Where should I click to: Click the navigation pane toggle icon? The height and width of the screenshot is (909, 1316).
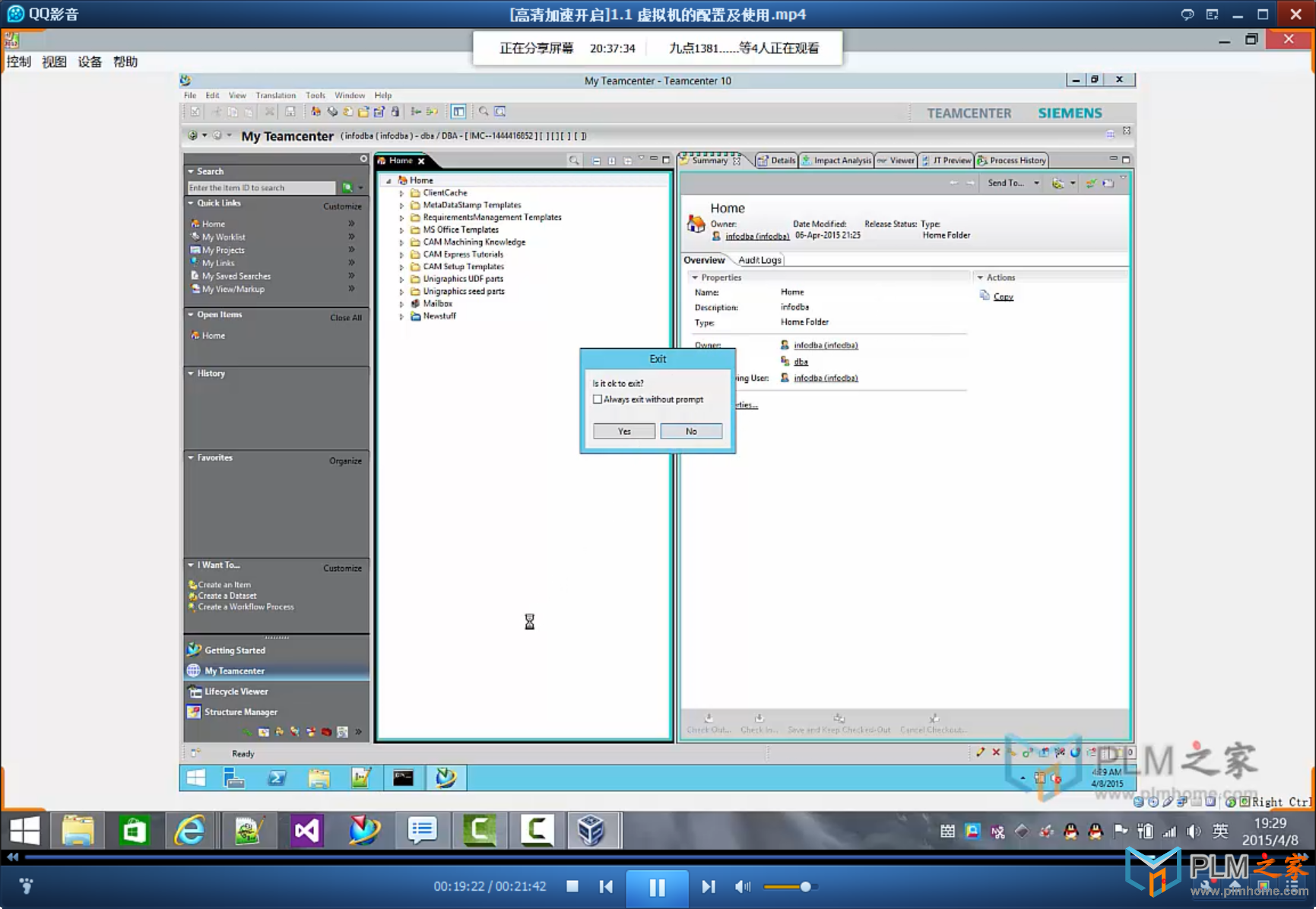coord(458,112)
